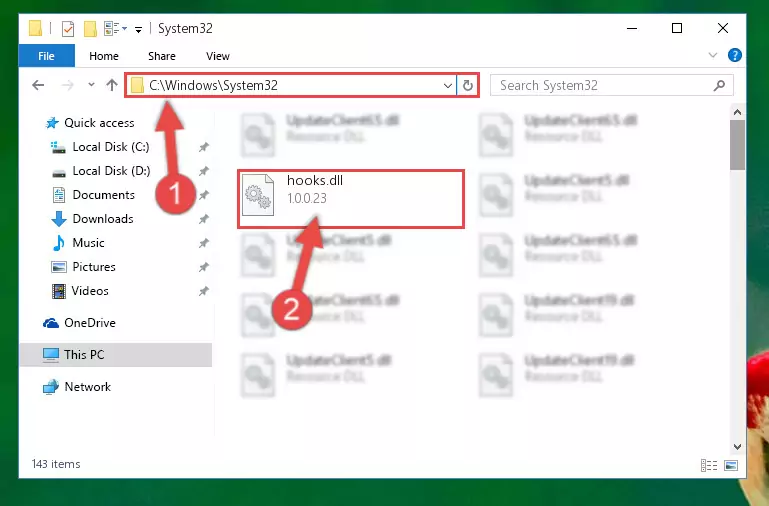Click the pin icon next to Downloads
769x506 pixels.
click(x=204, y=219)
